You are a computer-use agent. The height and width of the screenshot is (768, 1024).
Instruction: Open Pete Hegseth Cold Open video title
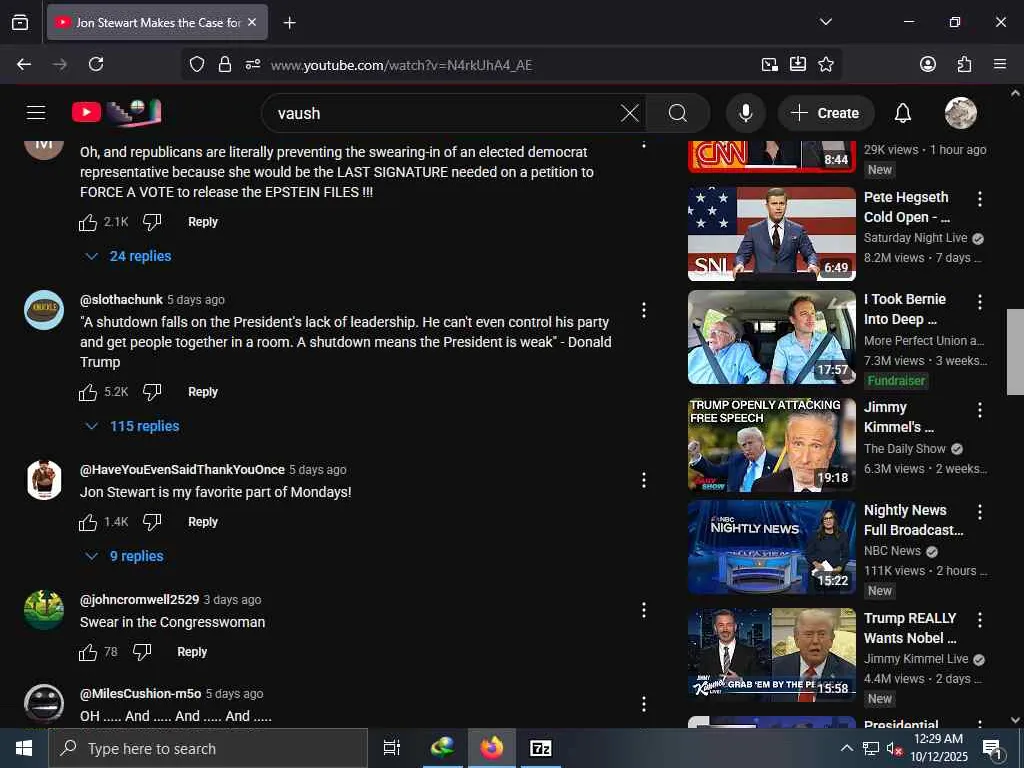[906, 207]
